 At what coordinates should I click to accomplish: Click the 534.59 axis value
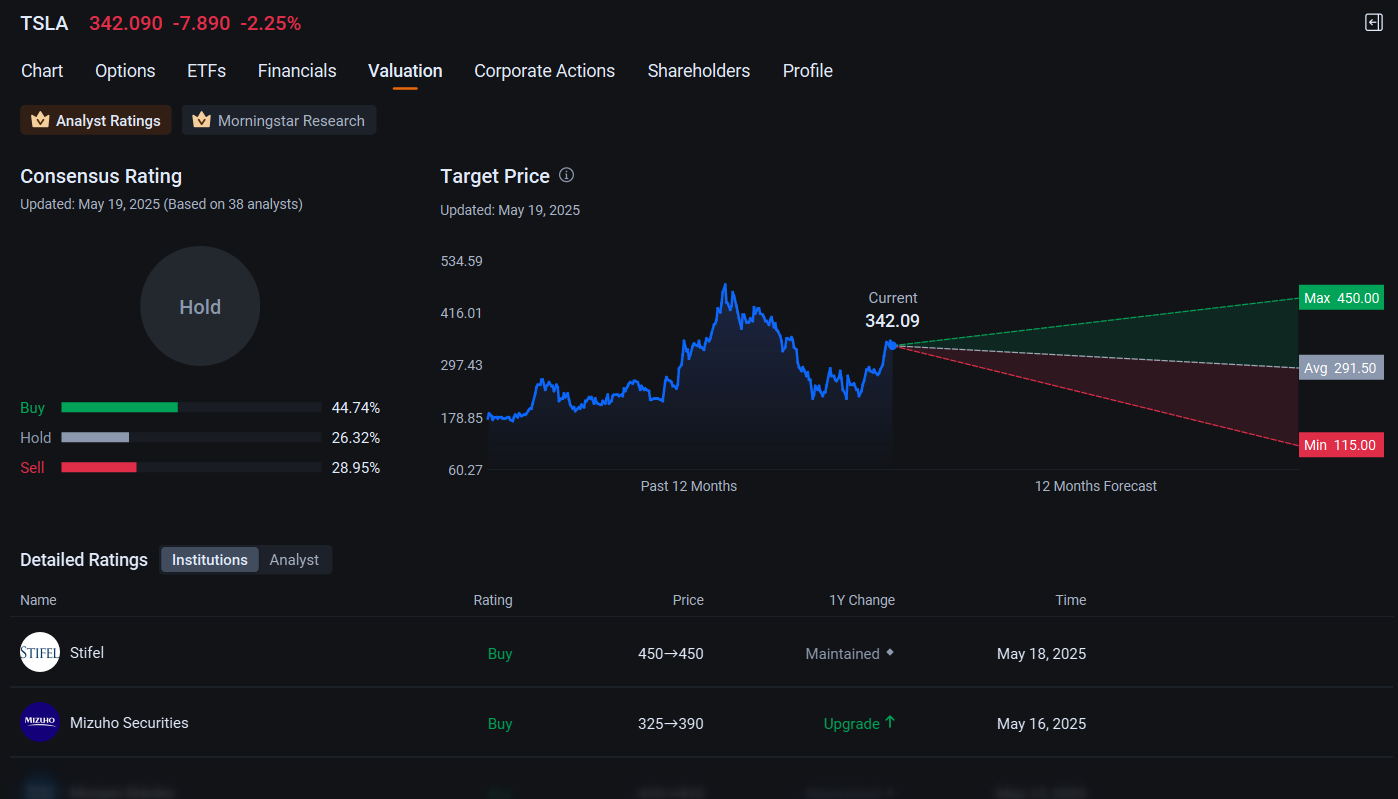(x=462, y=261)
